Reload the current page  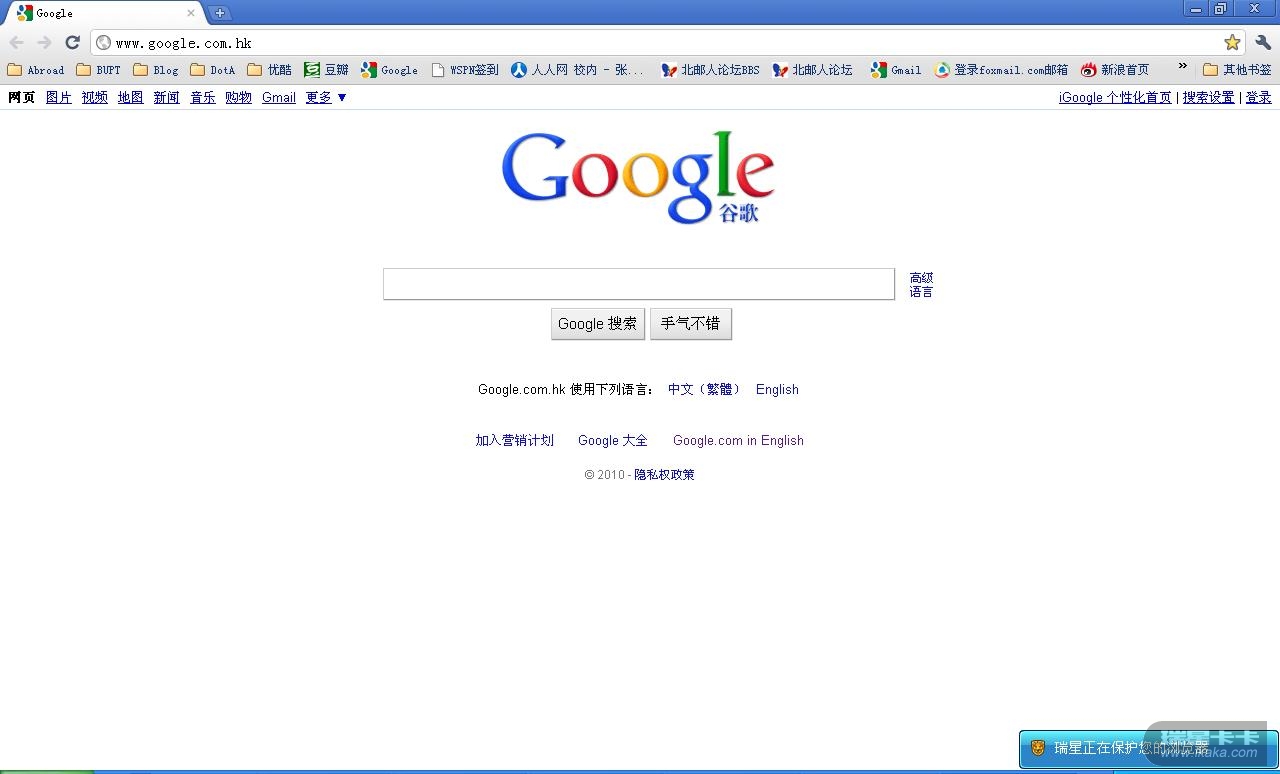(x=72, y=43)
